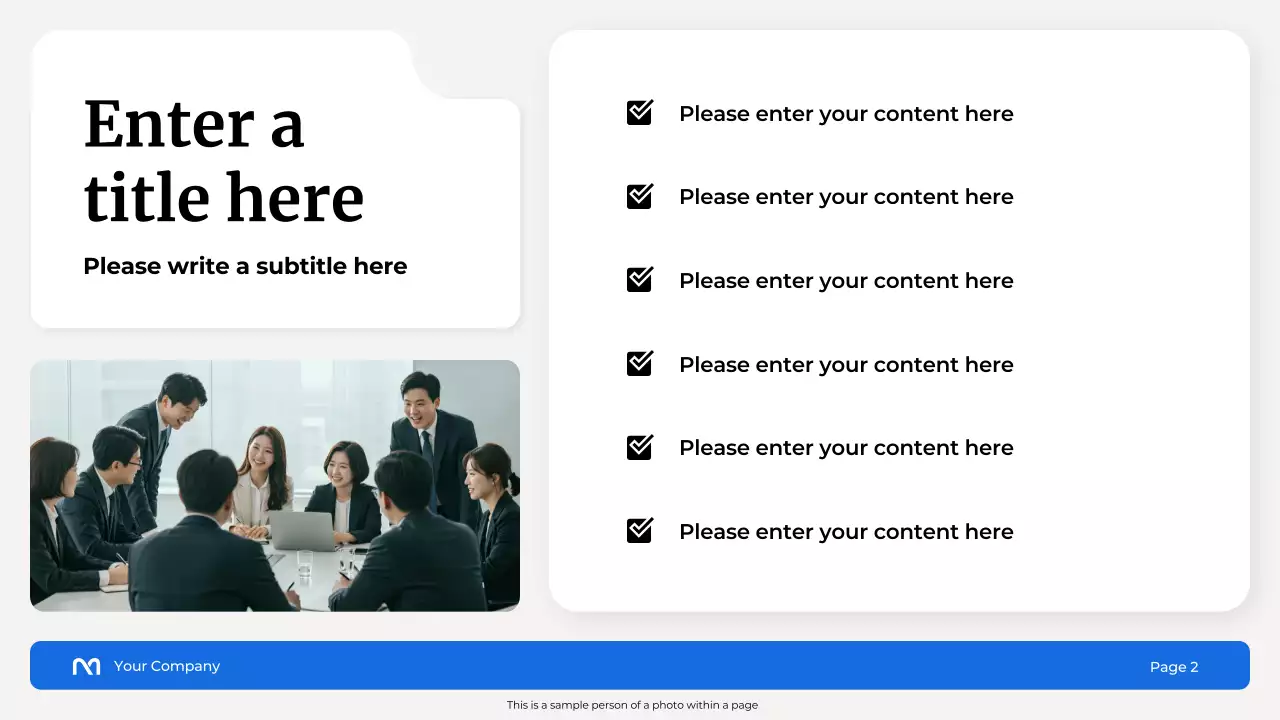
Task: Click the blue footer bar
Action: pyautogui.click(x=640, y=665)
